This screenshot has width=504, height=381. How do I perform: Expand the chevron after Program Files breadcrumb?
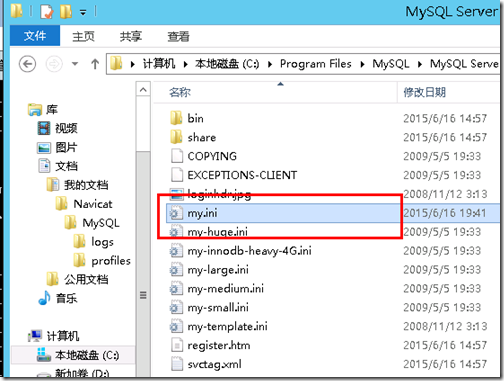(362, 64)
